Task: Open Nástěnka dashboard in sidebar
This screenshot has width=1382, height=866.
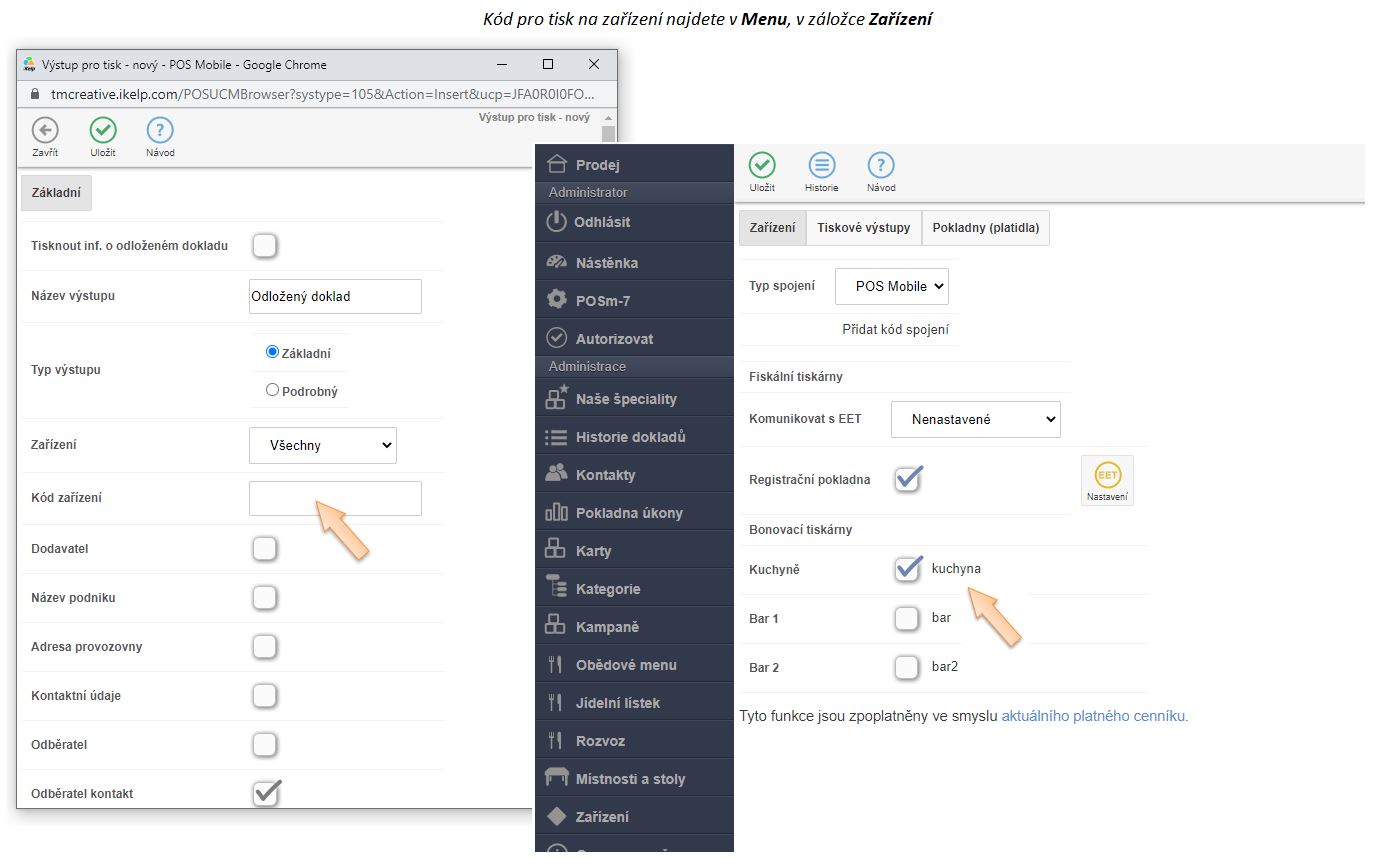Action: tap(606, 263)
